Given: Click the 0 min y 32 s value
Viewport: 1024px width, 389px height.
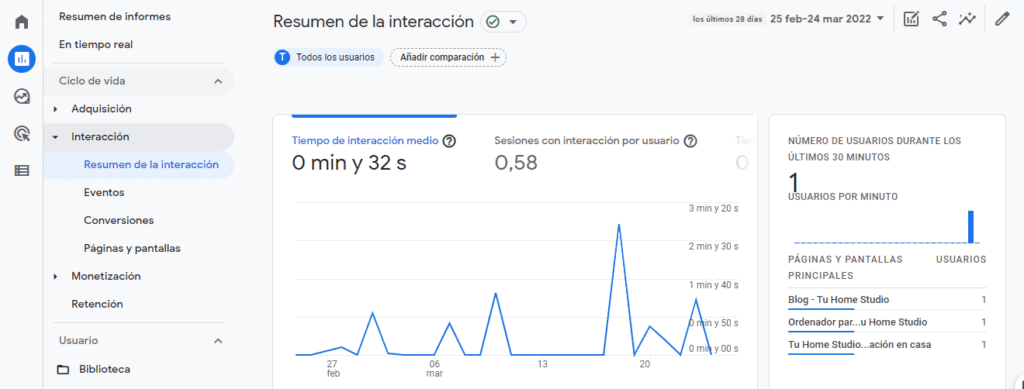Looking at the screenshot, I should pyautogui.click(x=349, y=163).
